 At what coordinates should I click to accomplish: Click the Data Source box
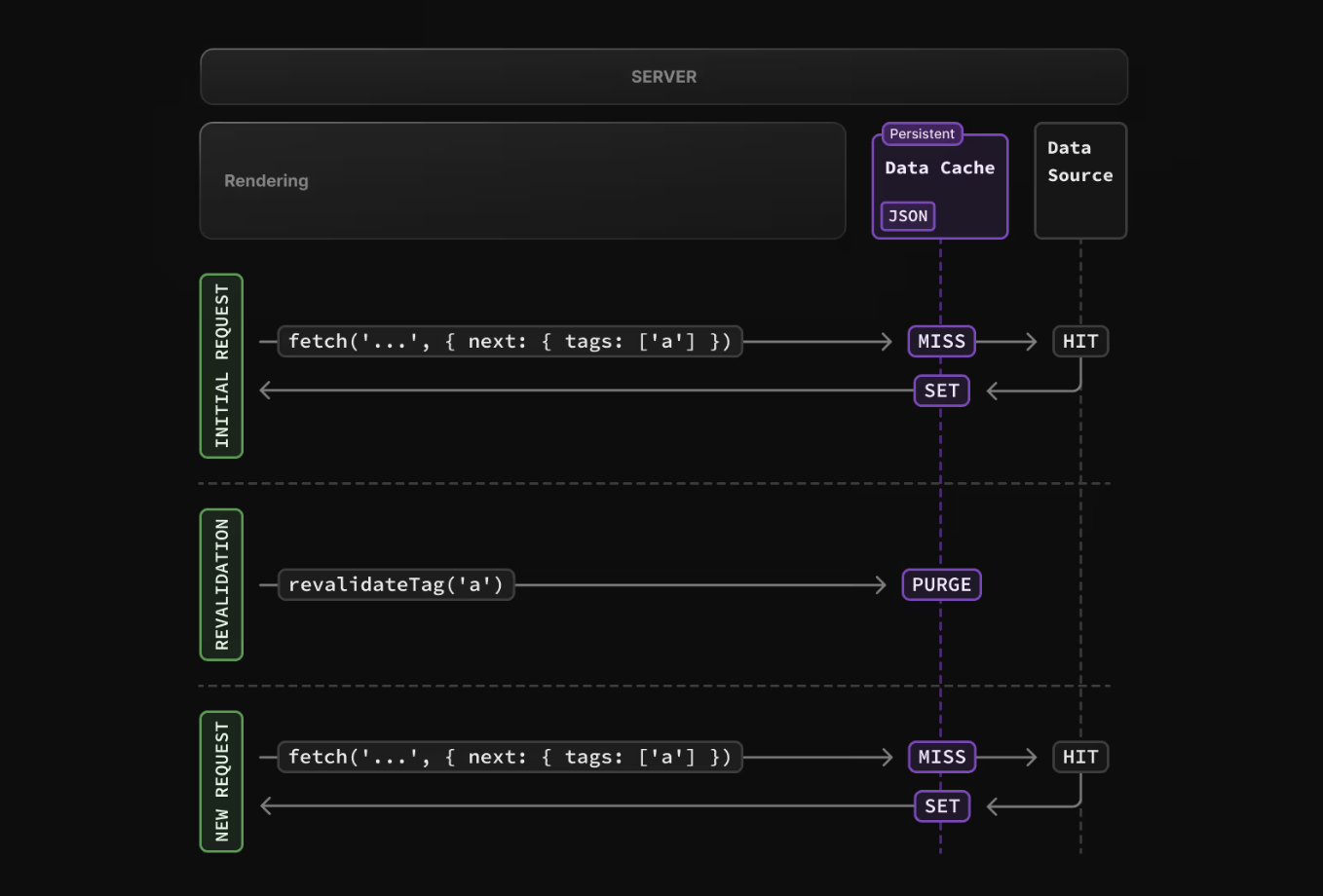[1079, 180]
